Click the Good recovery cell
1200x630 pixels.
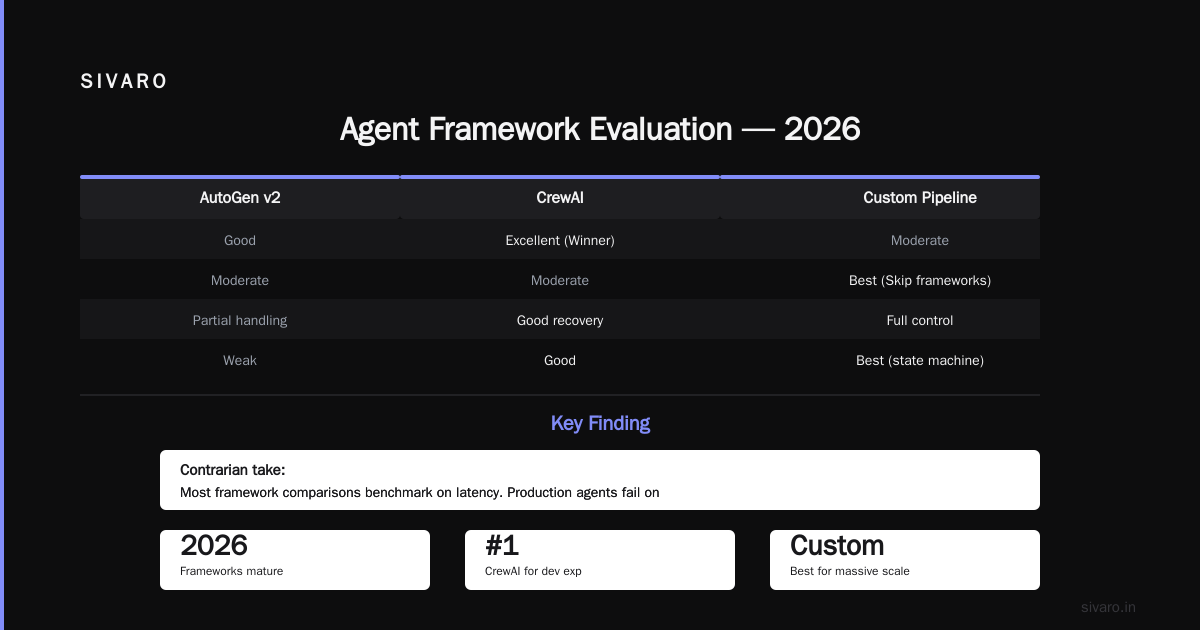560,320
